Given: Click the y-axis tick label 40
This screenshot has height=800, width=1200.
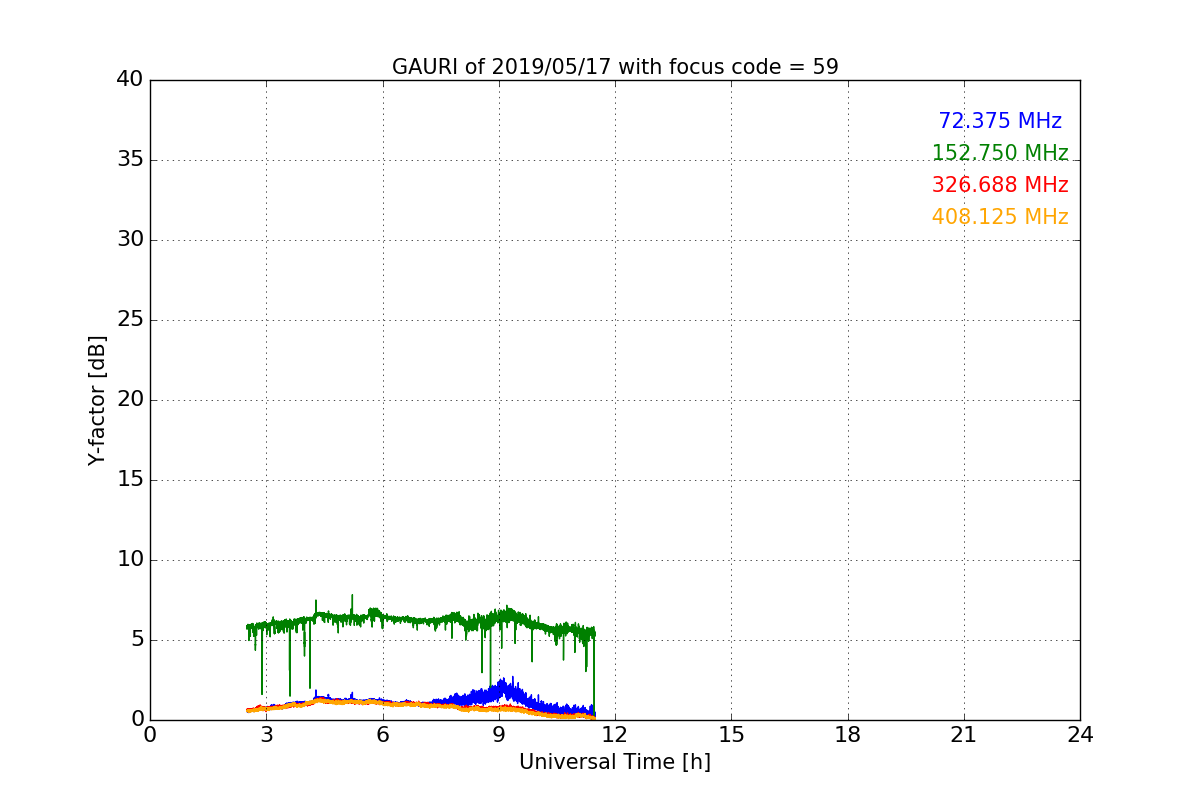Looking at the screenshot, I should pyautogui.click(x=130, y=80).
